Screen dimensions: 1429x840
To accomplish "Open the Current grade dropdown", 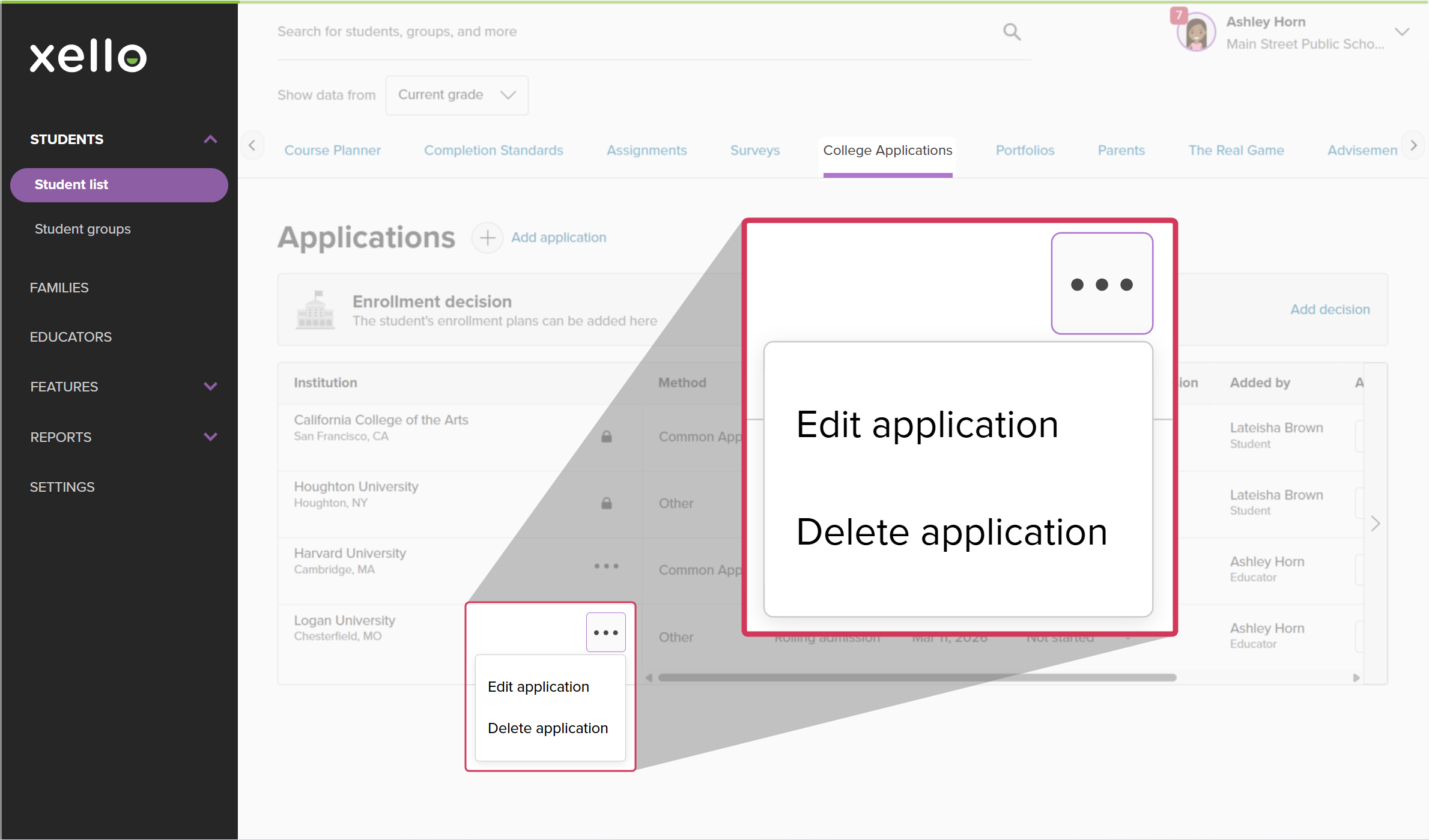I will (x=457, y=95).
